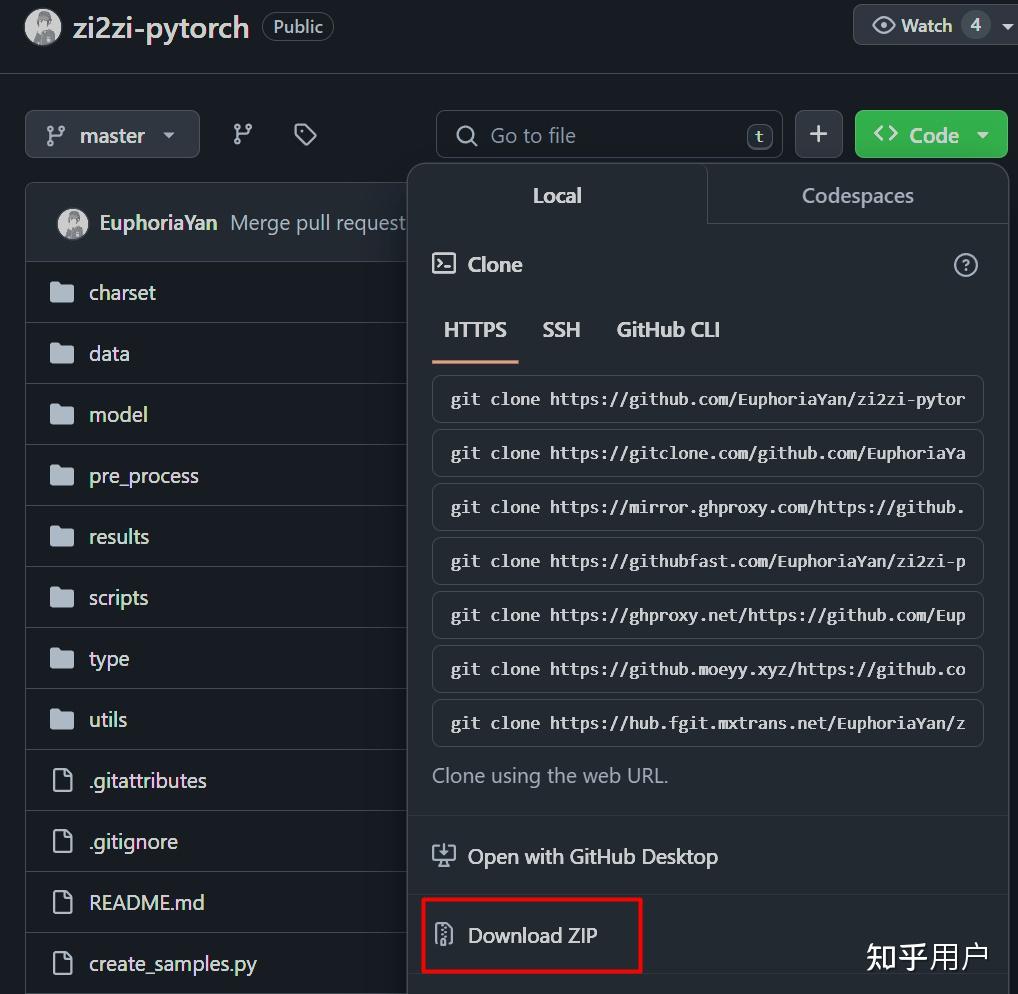Select the SSH clone tab
This screenshot has width=1018, height=994.
[x=561, y=329]
